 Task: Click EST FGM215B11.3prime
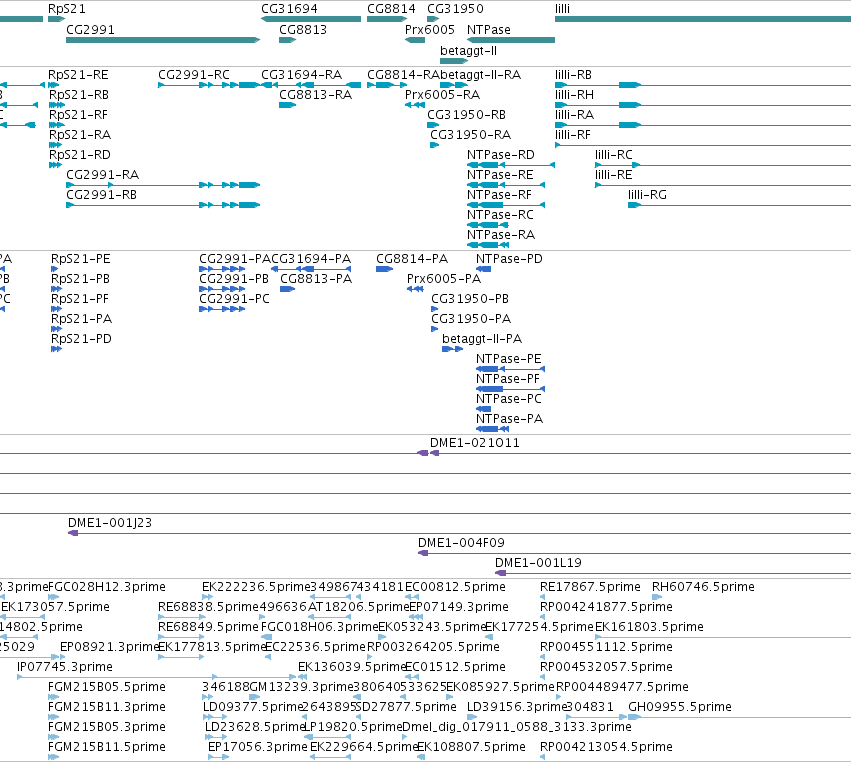[53, 717]
